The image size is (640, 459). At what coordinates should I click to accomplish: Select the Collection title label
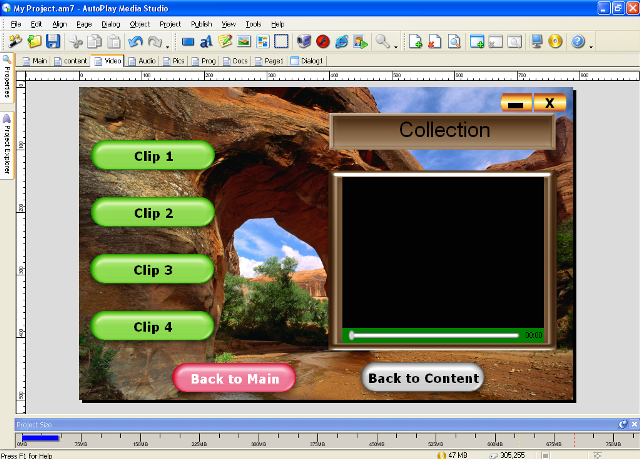click(x=443, y=130)
